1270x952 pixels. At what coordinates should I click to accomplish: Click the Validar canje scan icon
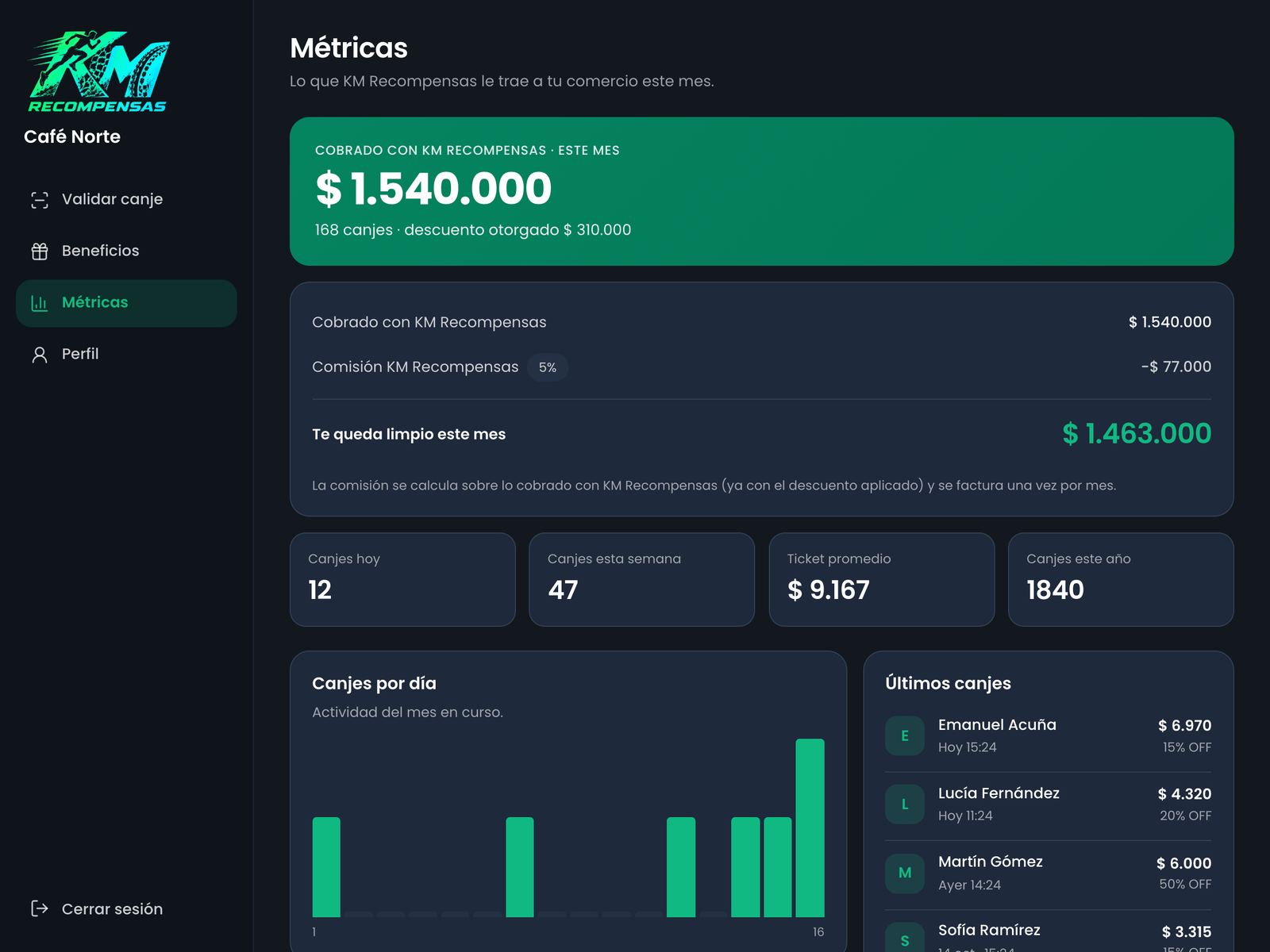tap(40, 200)
